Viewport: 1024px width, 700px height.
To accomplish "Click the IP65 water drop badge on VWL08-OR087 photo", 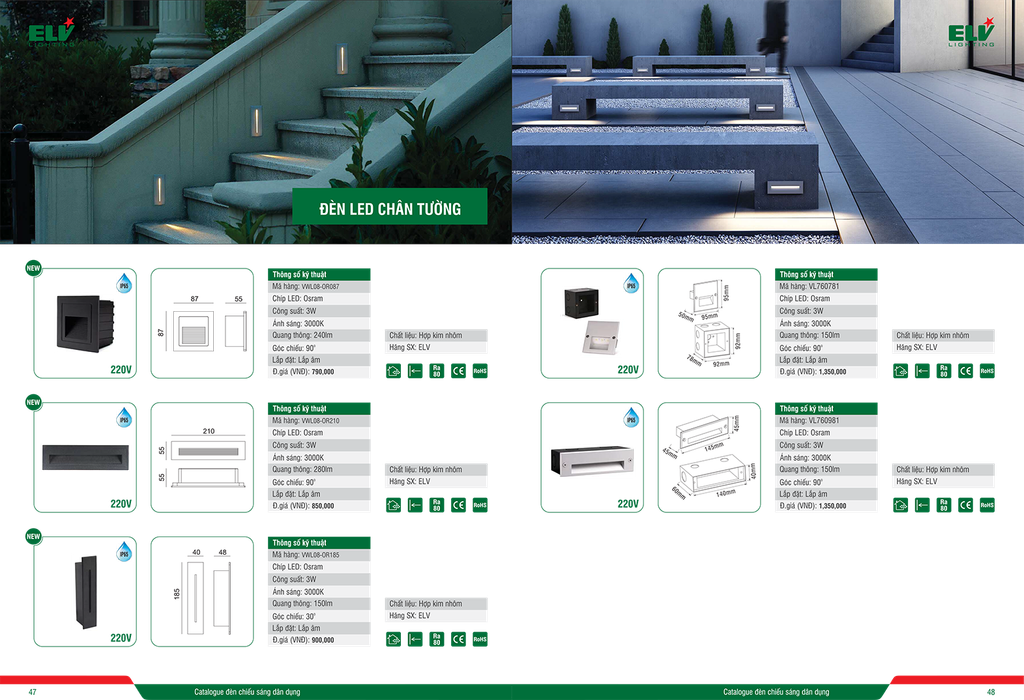I will 125,285.
